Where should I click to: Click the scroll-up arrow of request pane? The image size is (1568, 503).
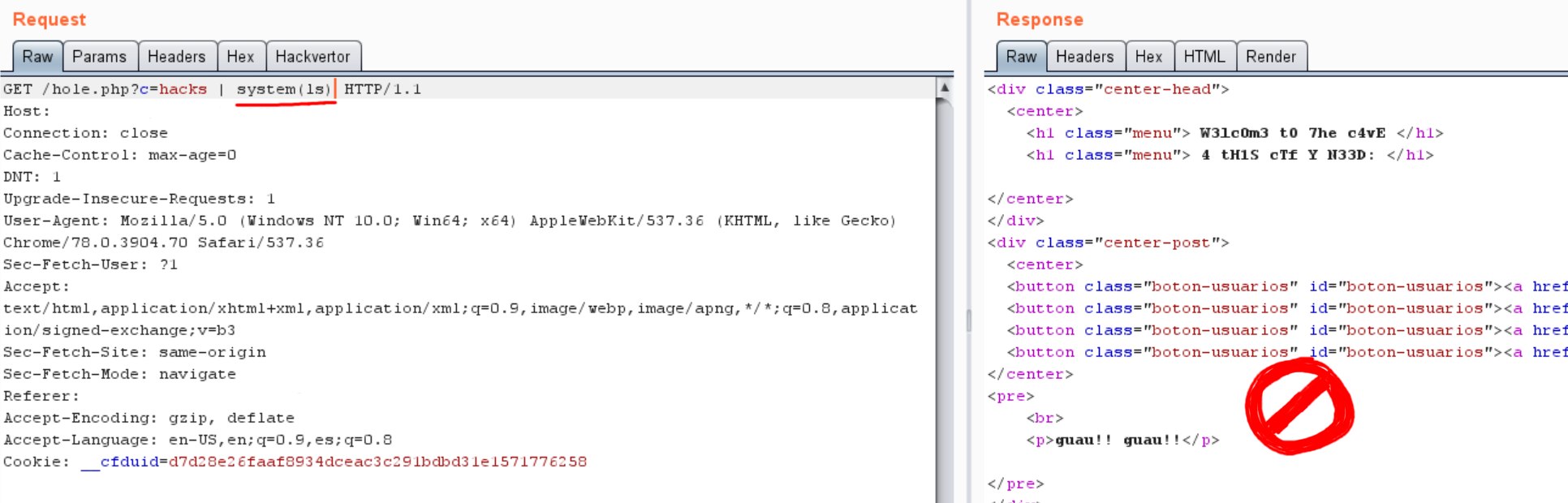944,88
